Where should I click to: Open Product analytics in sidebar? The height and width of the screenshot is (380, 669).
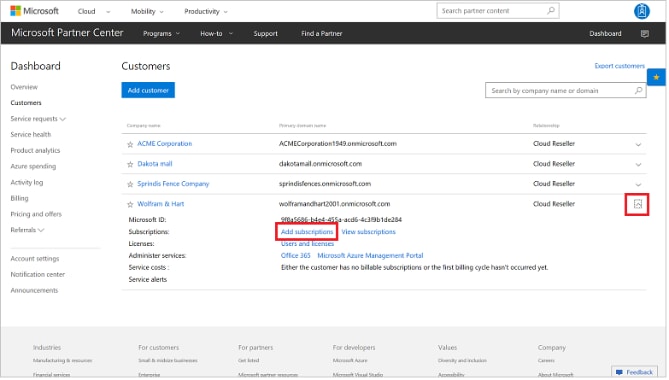click(x=35, y=151)
